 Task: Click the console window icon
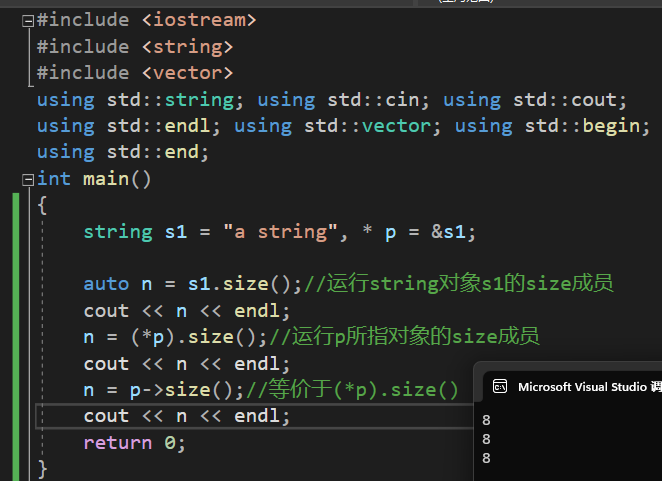point(499,387)
